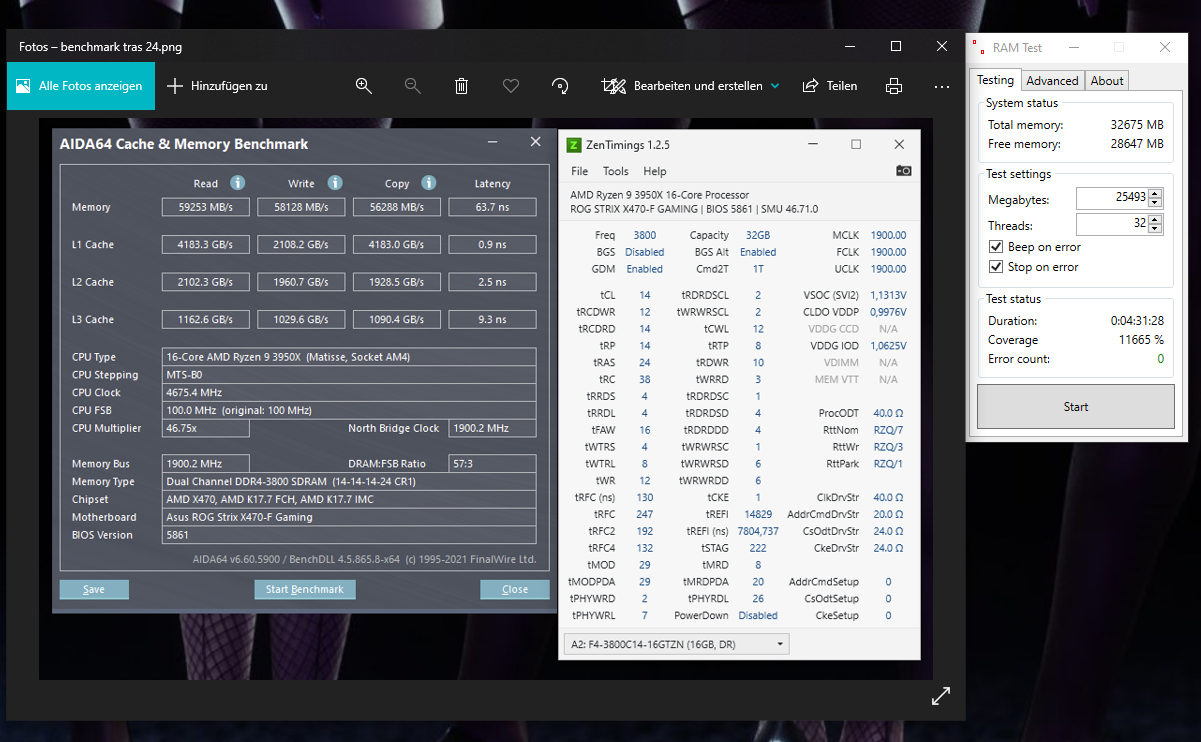Switch to the Testing tab in RAM Test
1201x742 pixels.
click(x=995, y=80)
